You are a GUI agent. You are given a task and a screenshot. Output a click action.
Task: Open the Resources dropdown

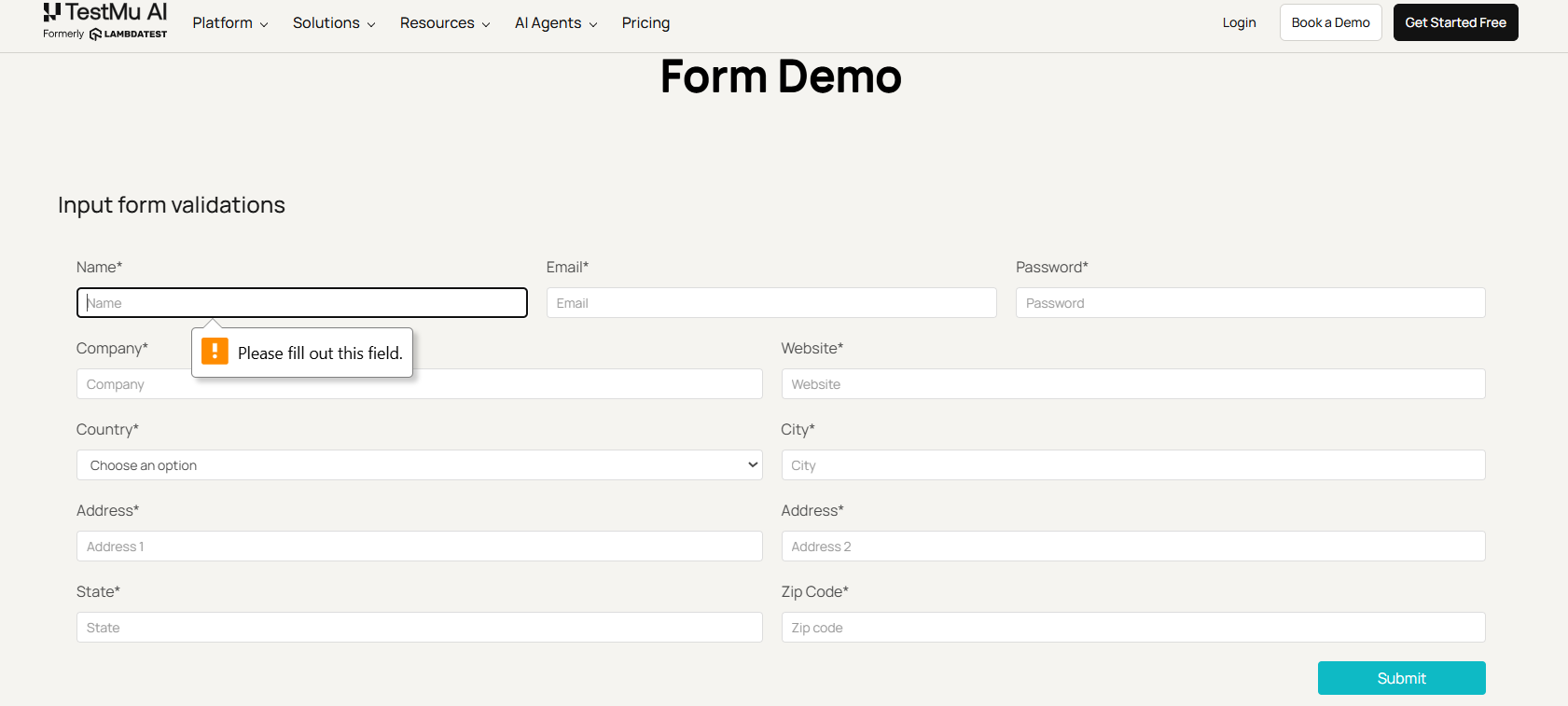444,23
